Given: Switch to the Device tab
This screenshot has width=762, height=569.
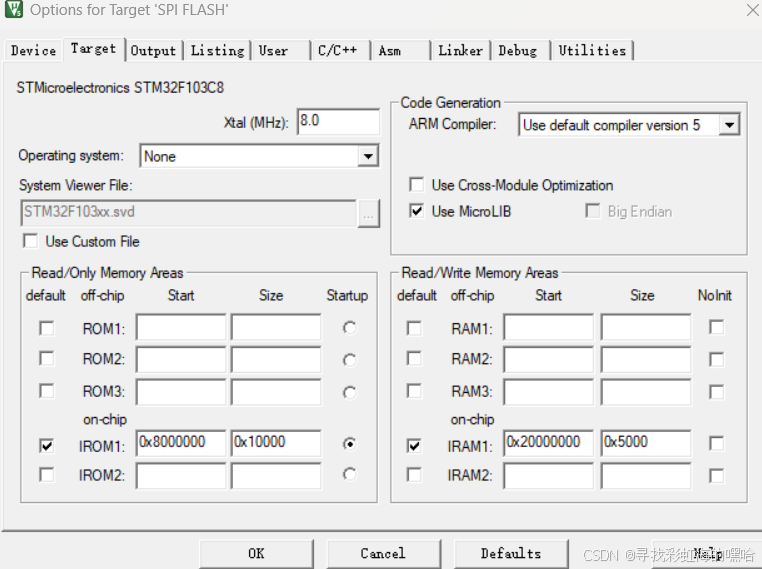Looking at the screenshot, I should tap(33, 51).
